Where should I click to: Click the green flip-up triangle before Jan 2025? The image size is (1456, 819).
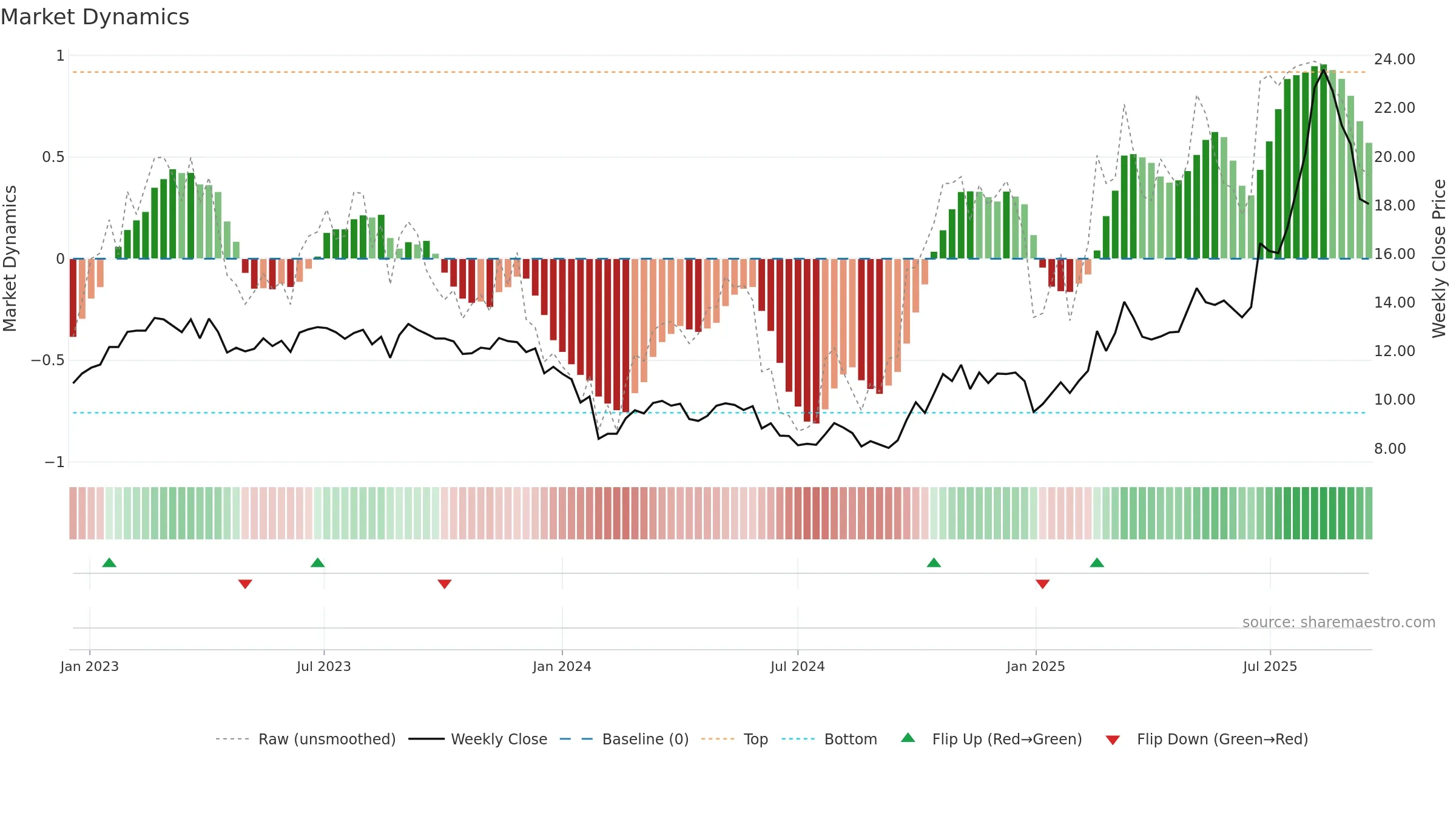(934, 563)
